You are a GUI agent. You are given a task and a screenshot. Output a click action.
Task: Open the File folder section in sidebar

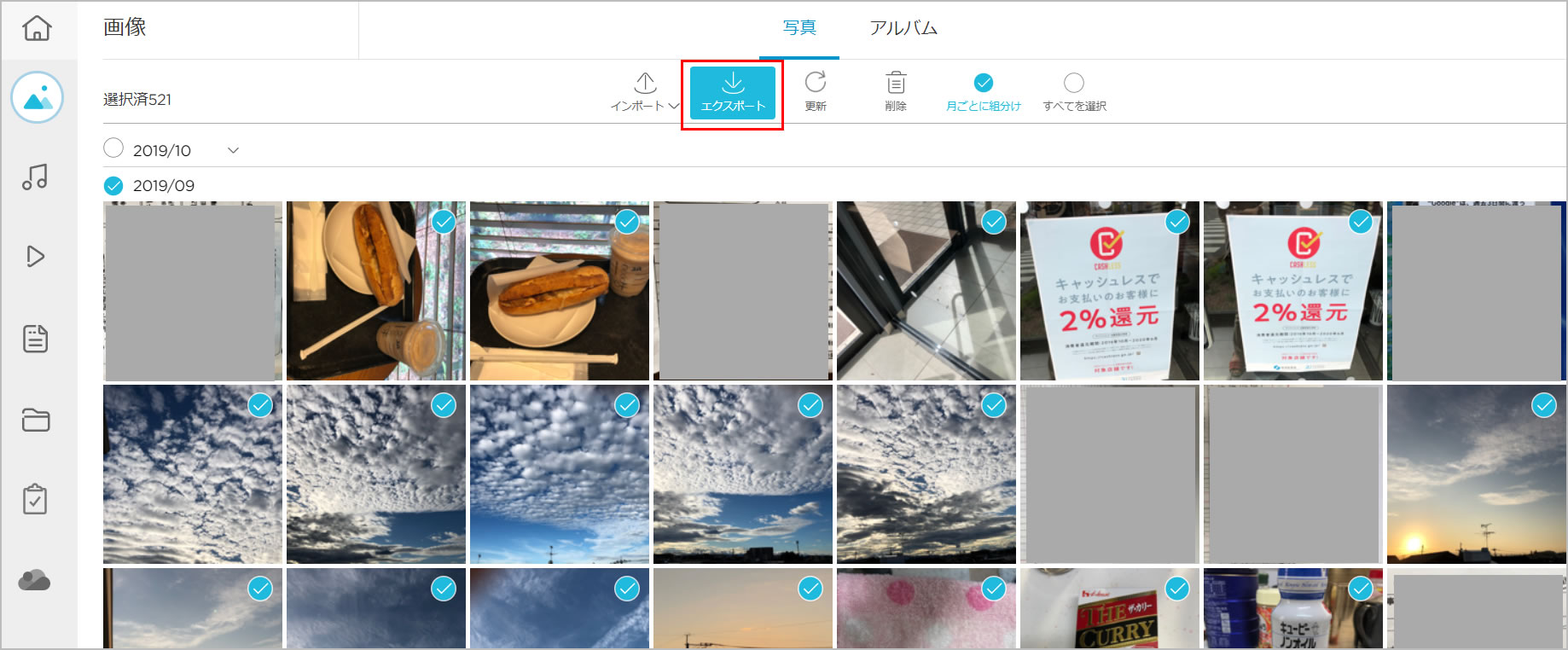36,420
